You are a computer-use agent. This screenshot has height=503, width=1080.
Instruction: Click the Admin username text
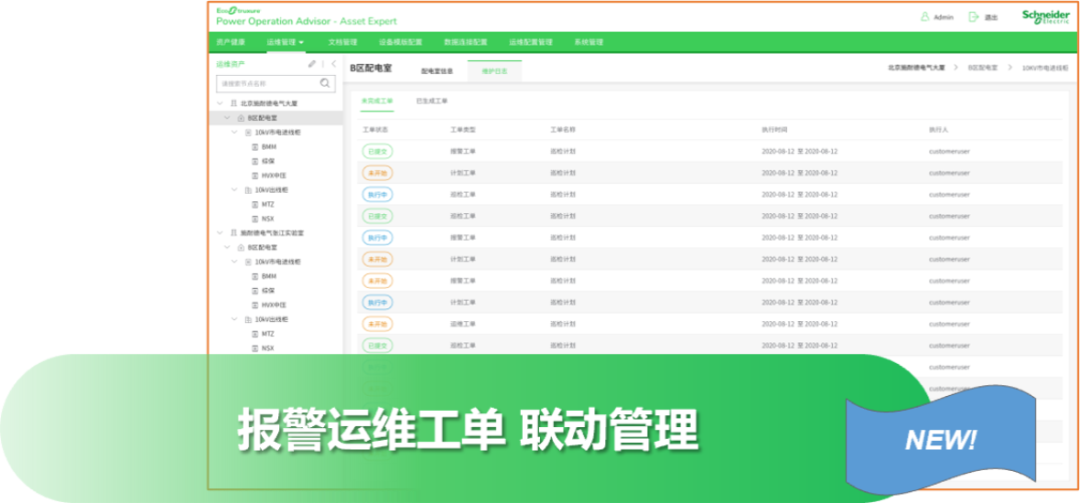(x=943, y=17)
